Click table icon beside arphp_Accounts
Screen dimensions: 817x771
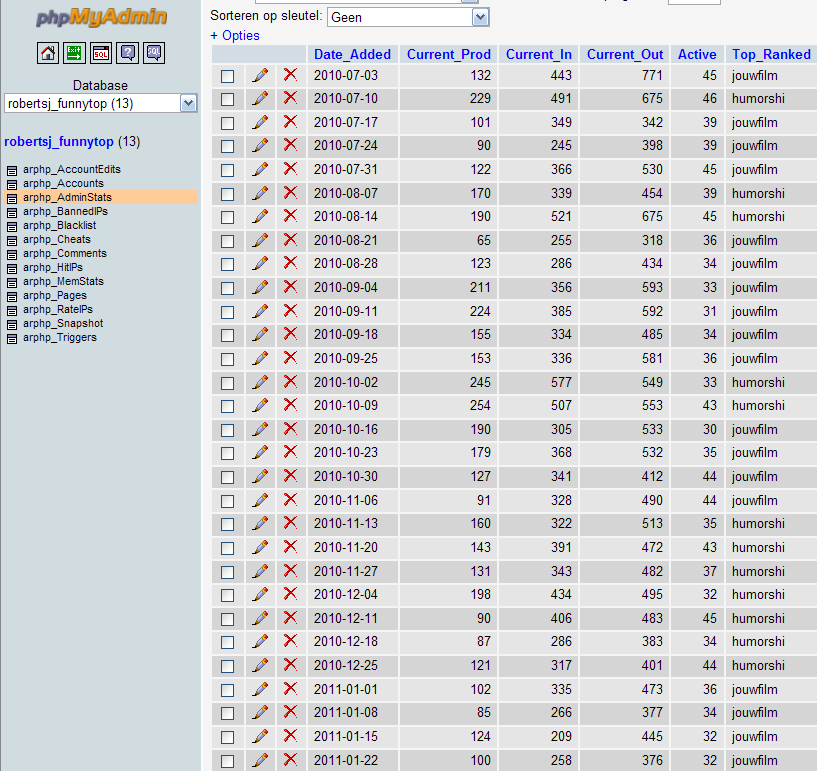[x=12, y=184]
